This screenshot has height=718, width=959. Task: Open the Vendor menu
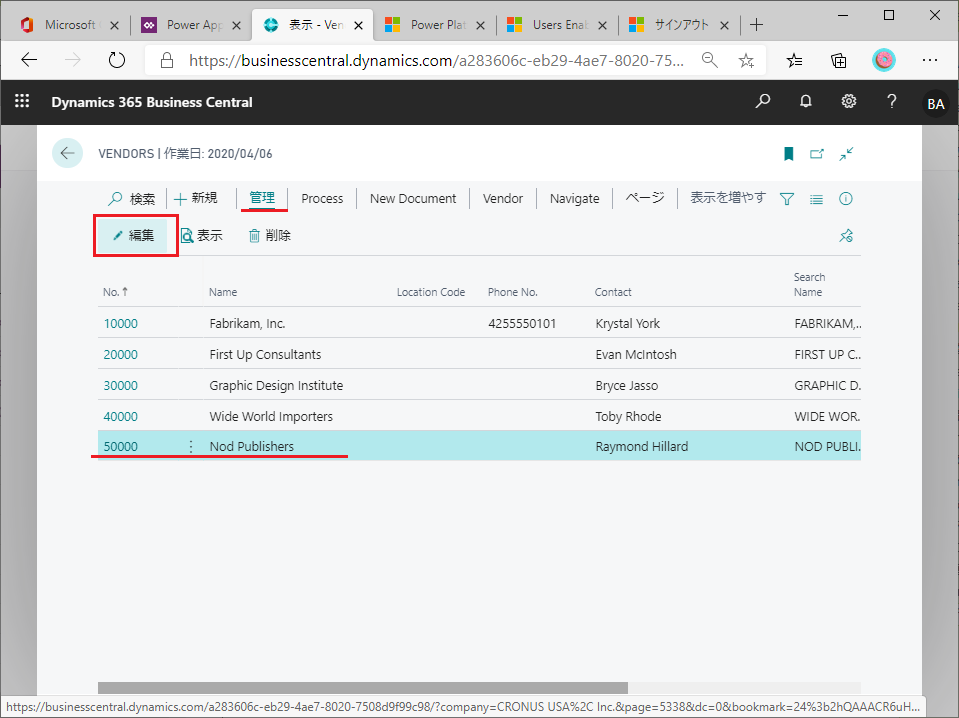point(503,199)
